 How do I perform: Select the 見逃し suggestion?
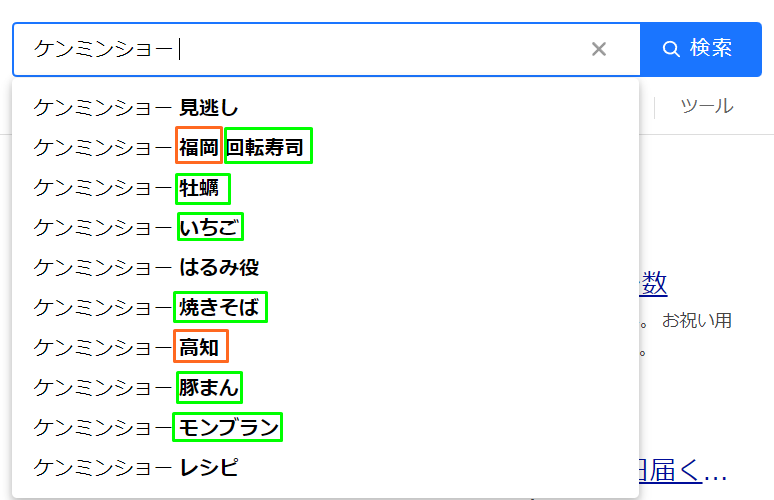tap(208, 107)
